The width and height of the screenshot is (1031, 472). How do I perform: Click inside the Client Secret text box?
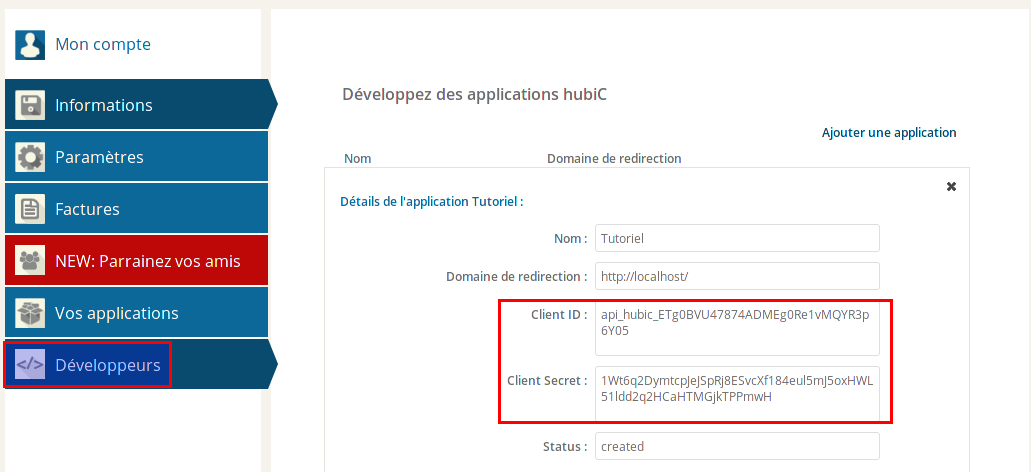[737, 393]
